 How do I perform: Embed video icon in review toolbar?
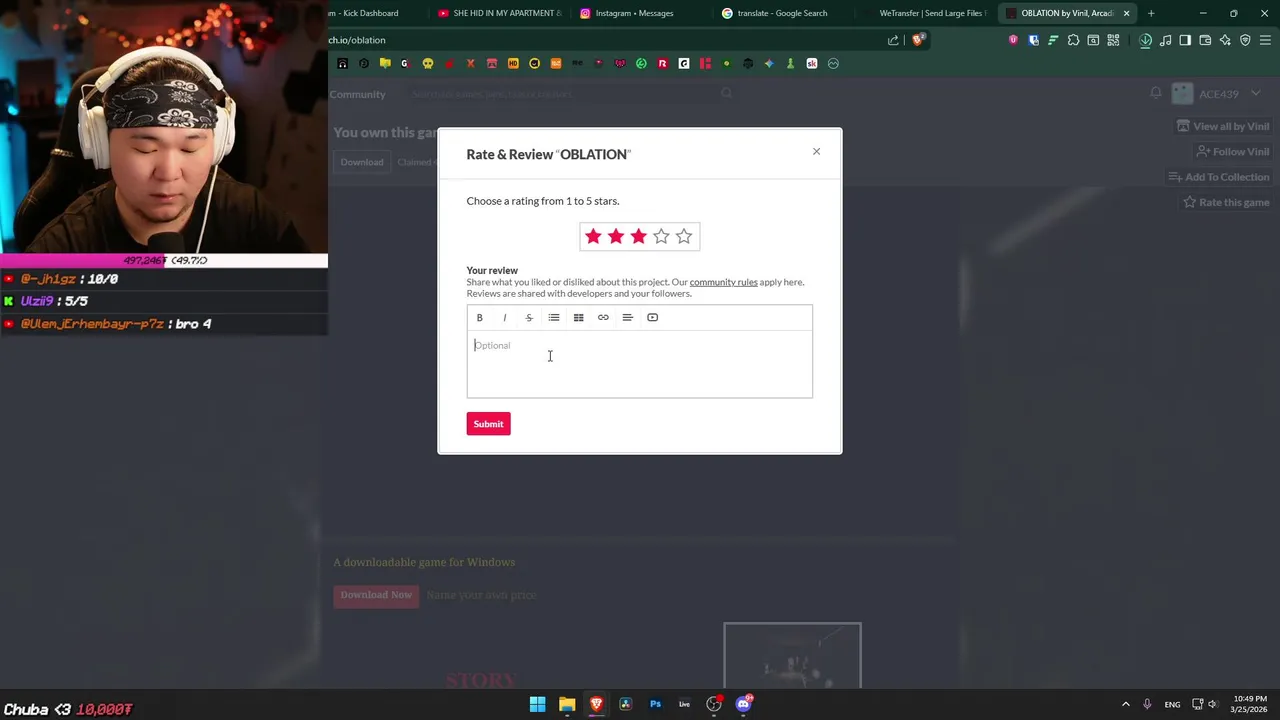(x=652, y=318)
